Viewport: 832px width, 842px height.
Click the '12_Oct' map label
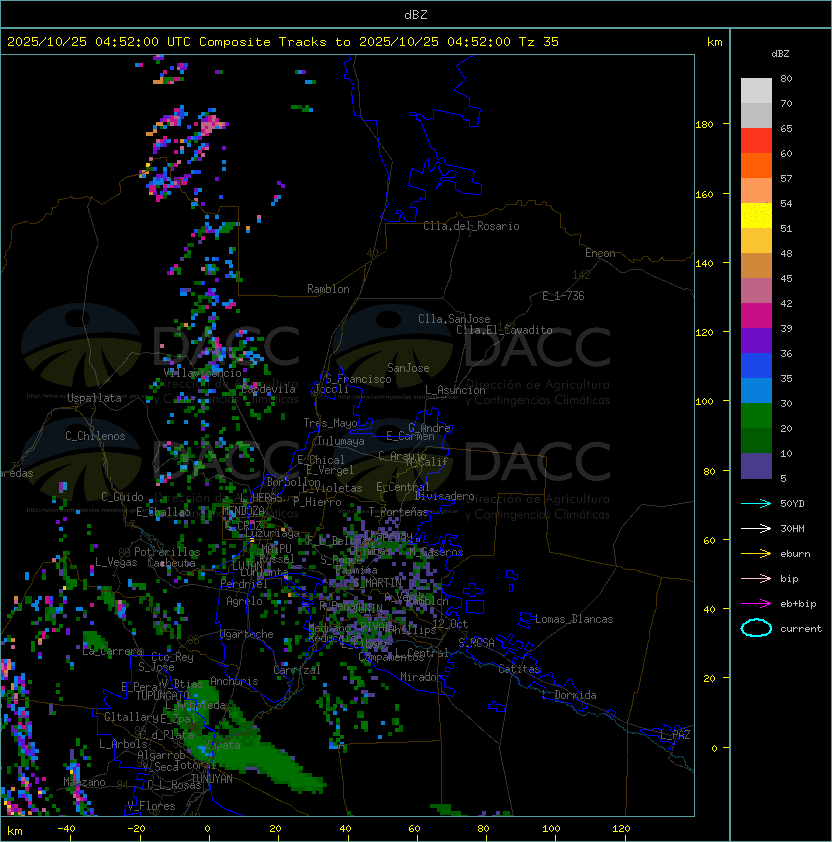click(450, 624)
